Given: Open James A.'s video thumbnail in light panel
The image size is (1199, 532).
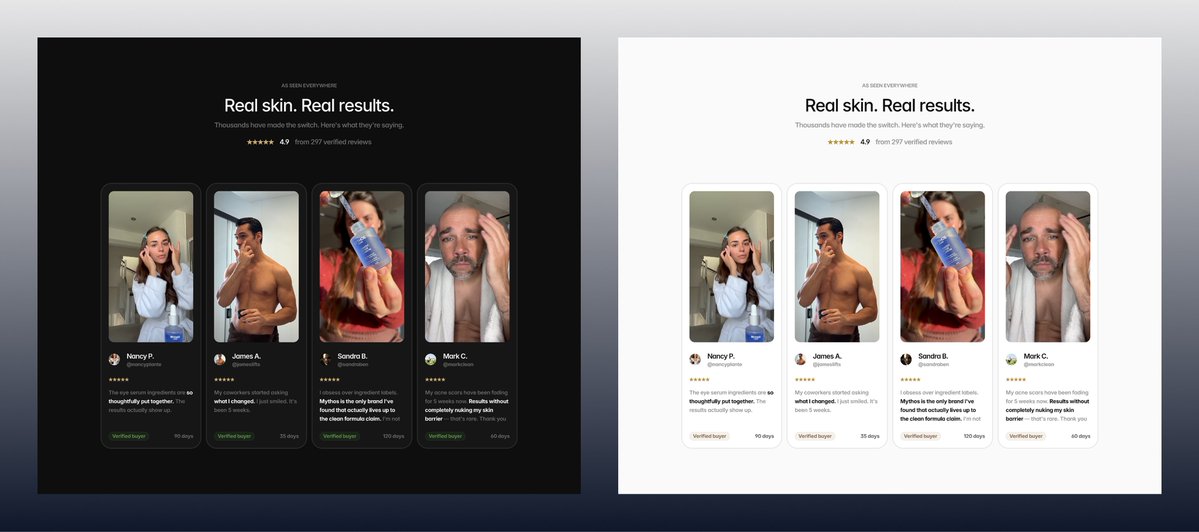Looking at the screenshot, I should [837, 267].
